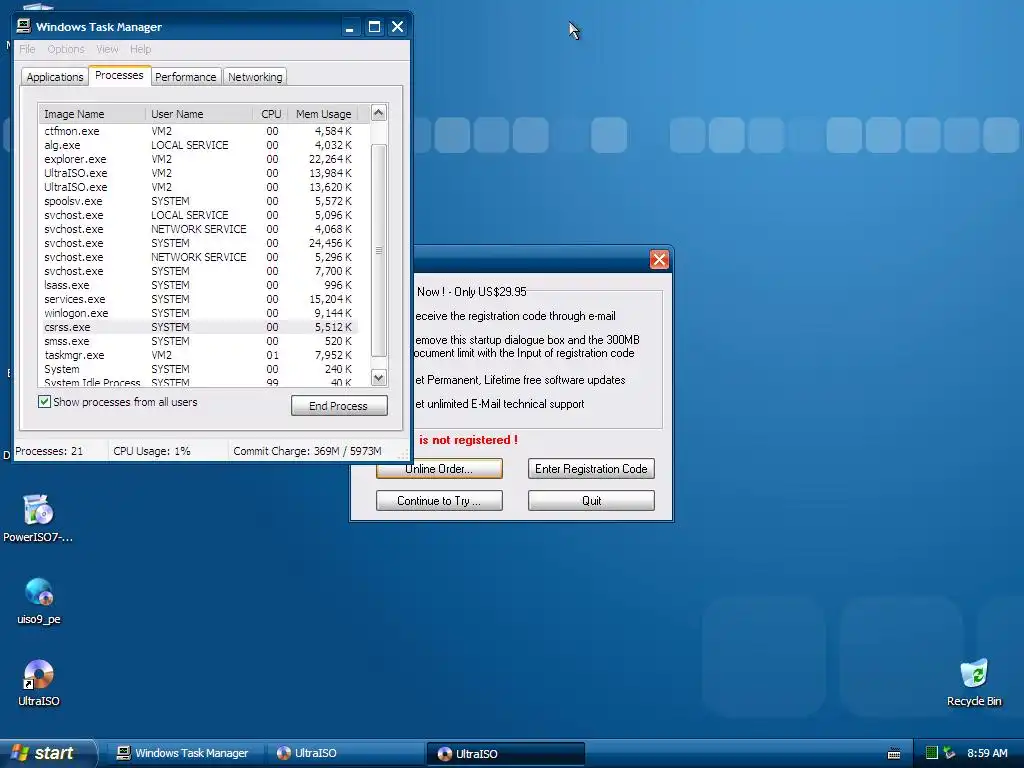Click the End Process button
Image resolution: width=1024 pixels, height=768 pixels.
(x=339, y=406)
